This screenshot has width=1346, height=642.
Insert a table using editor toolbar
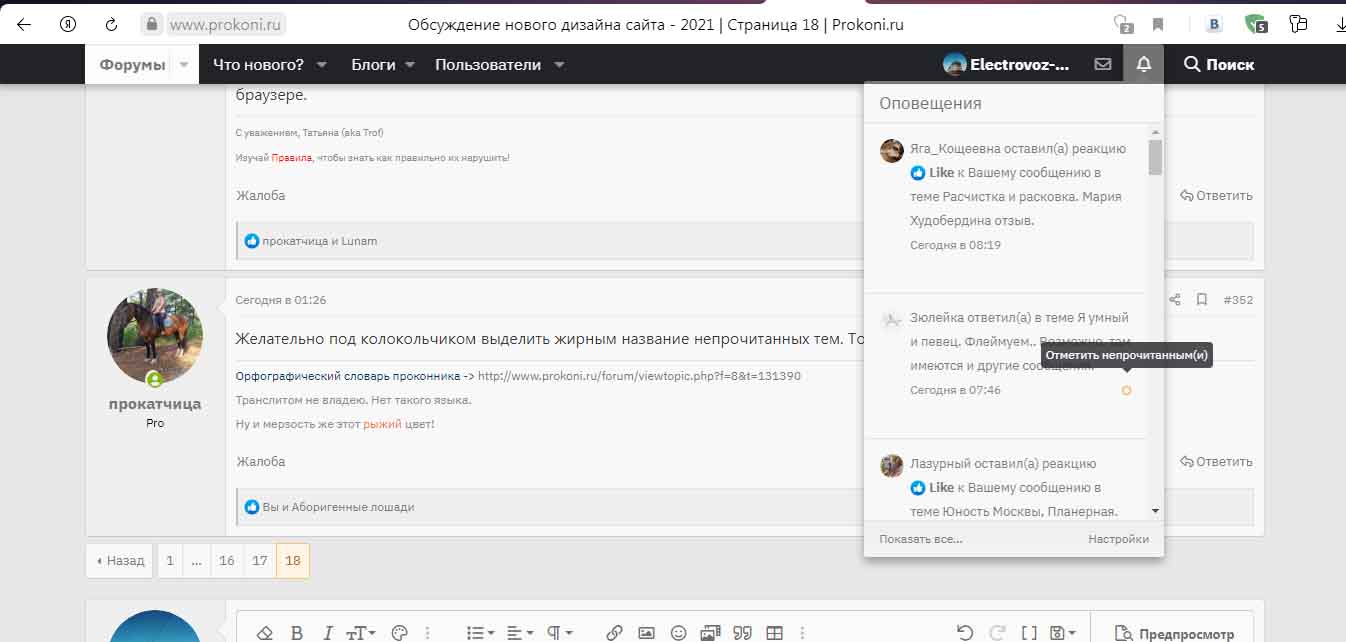click(x=774, y=633)
